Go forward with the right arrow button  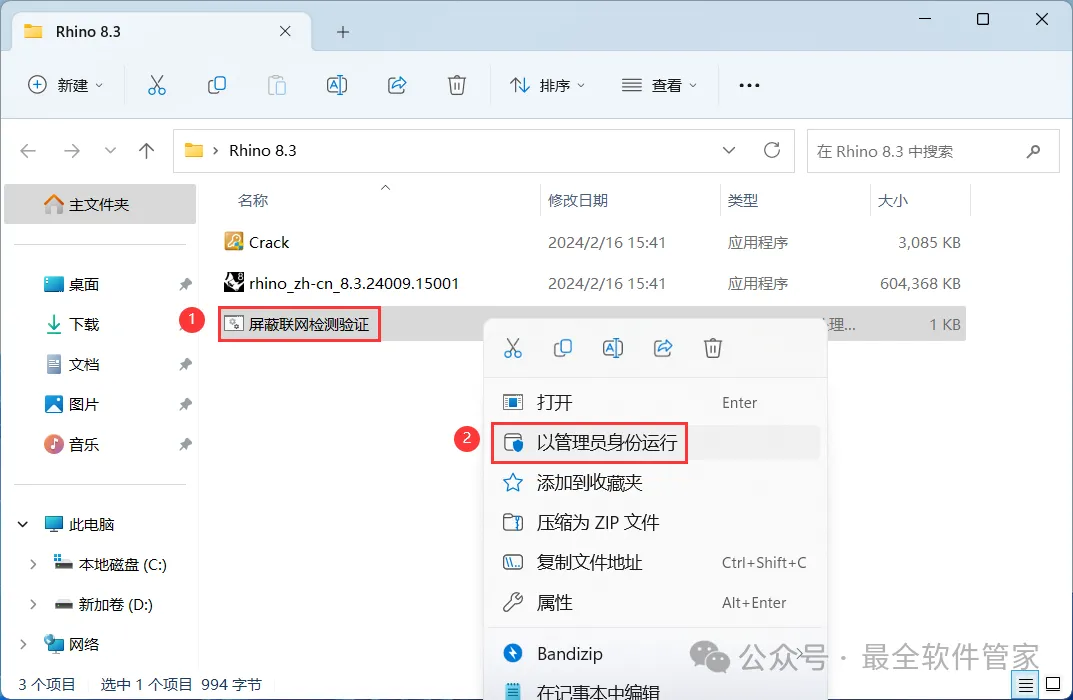click(72, 151)
